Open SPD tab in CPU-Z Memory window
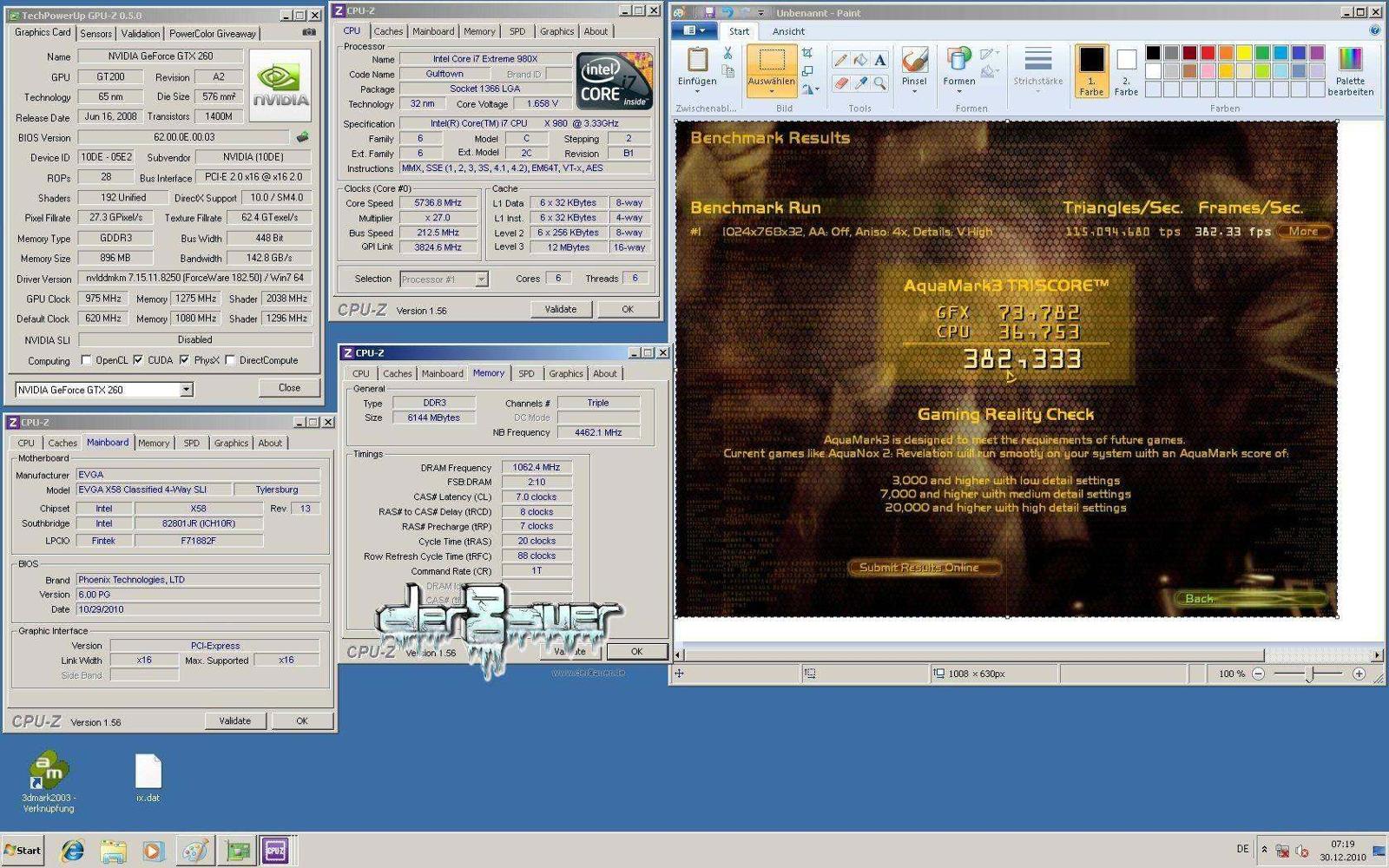Viewport: 1389px width, 868px height. [x=526, y=373]
